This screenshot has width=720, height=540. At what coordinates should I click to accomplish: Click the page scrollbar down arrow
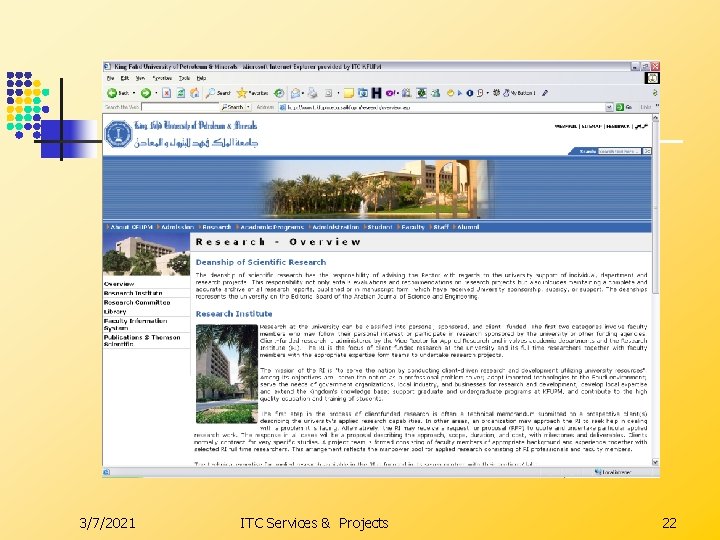655,462
